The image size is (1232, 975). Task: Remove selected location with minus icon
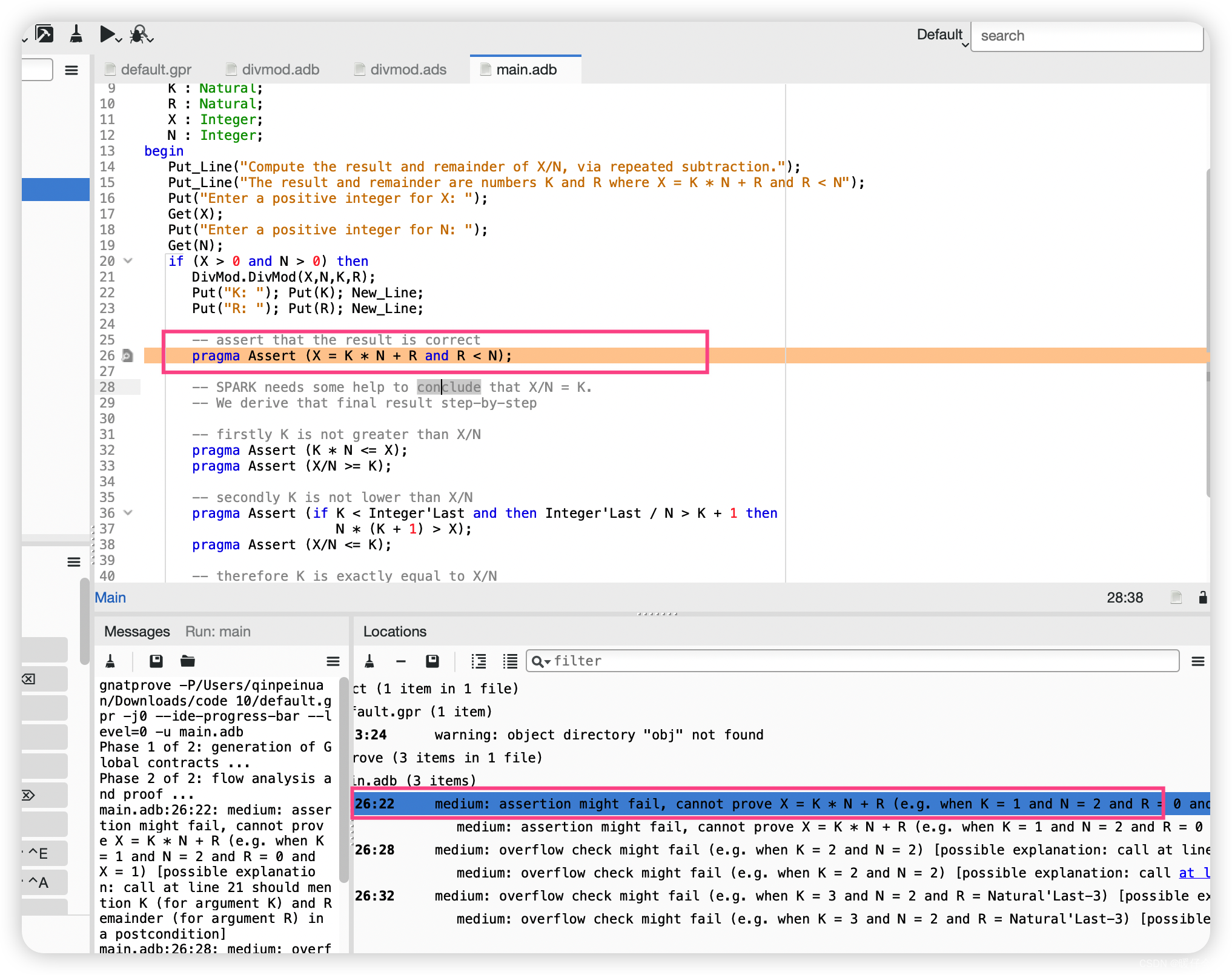[401, 661]
